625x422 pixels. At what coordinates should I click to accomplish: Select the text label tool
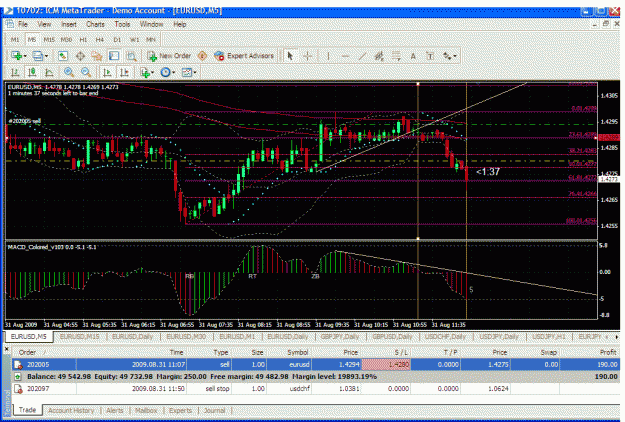(430, 56)
